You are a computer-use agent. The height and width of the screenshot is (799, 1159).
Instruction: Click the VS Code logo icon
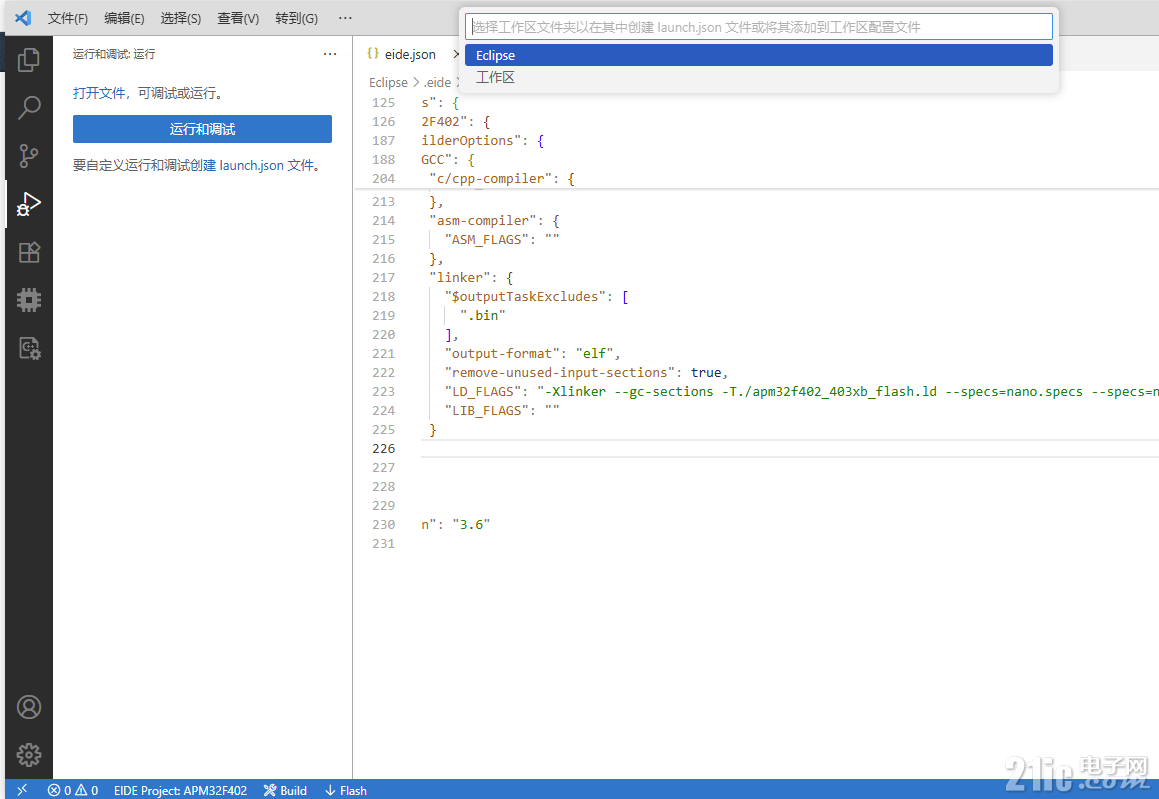click(23, 18)
